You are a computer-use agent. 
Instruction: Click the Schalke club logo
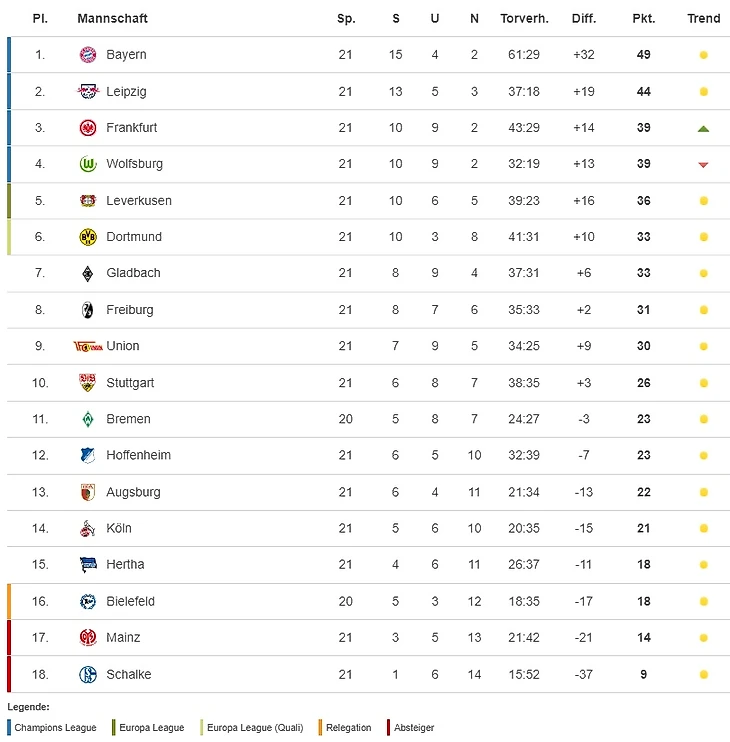(88, 674)
